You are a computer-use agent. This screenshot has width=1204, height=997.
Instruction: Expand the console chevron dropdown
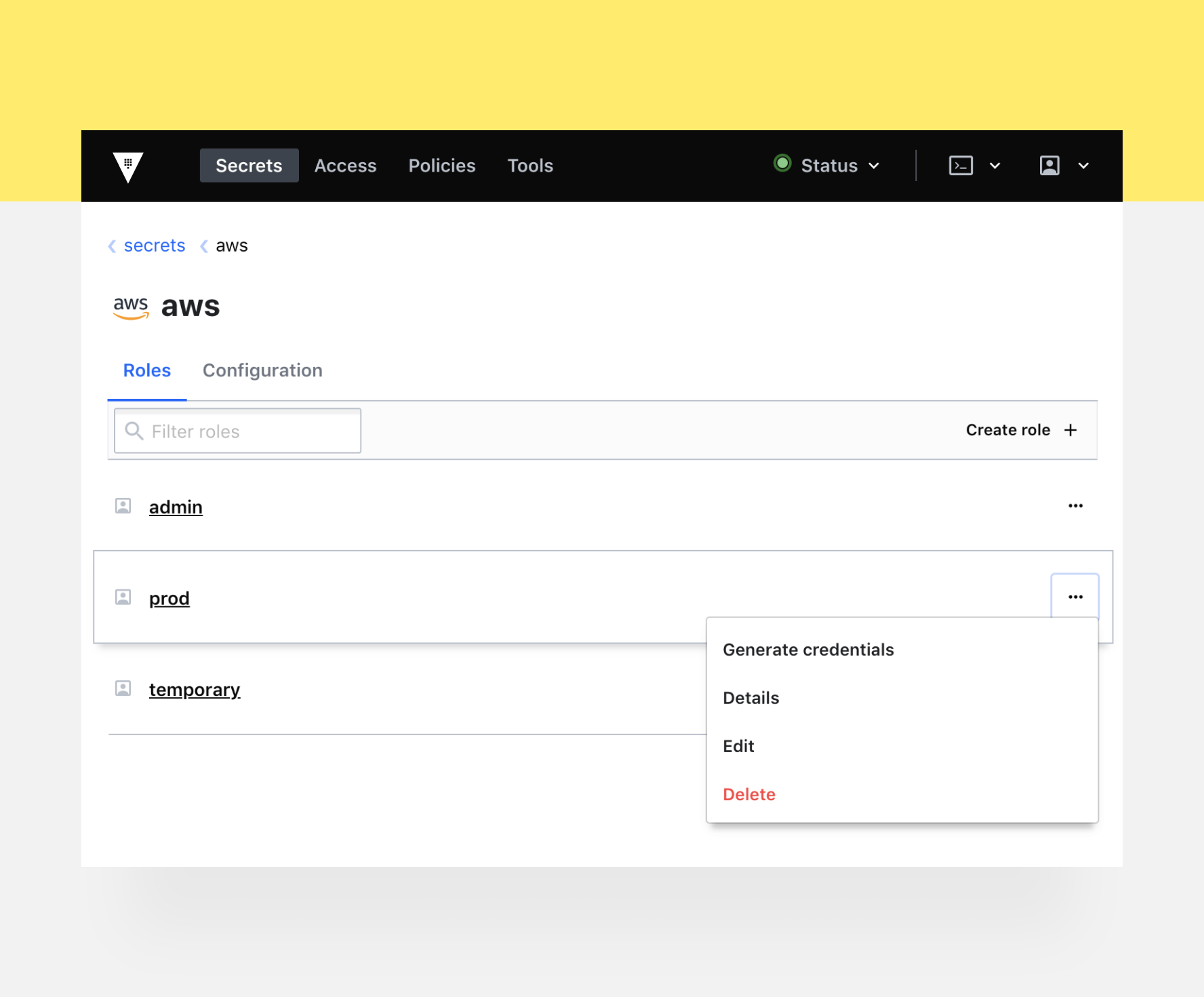[995, 165]
